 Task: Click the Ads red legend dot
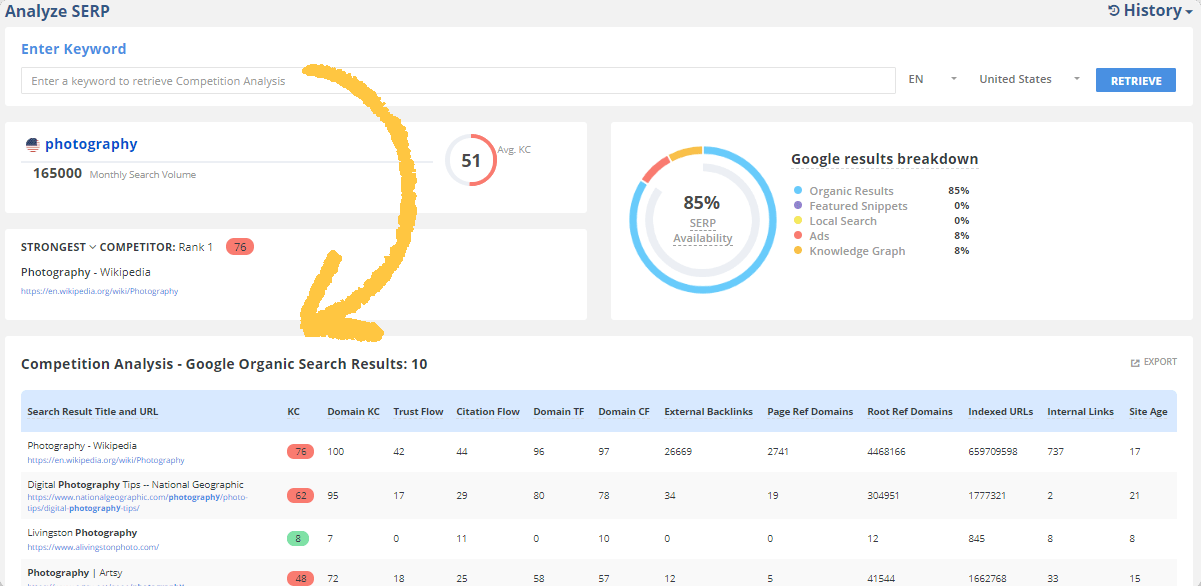[798, 236]
